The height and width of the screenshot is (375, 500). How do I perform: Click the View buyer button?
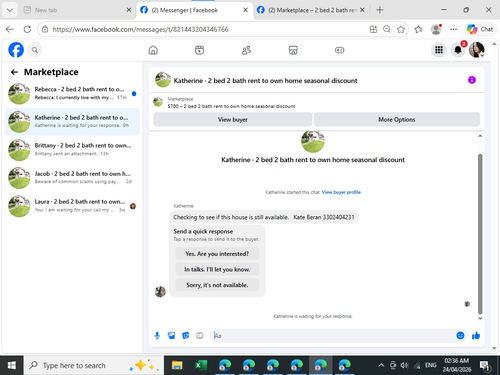coord(233,119)
